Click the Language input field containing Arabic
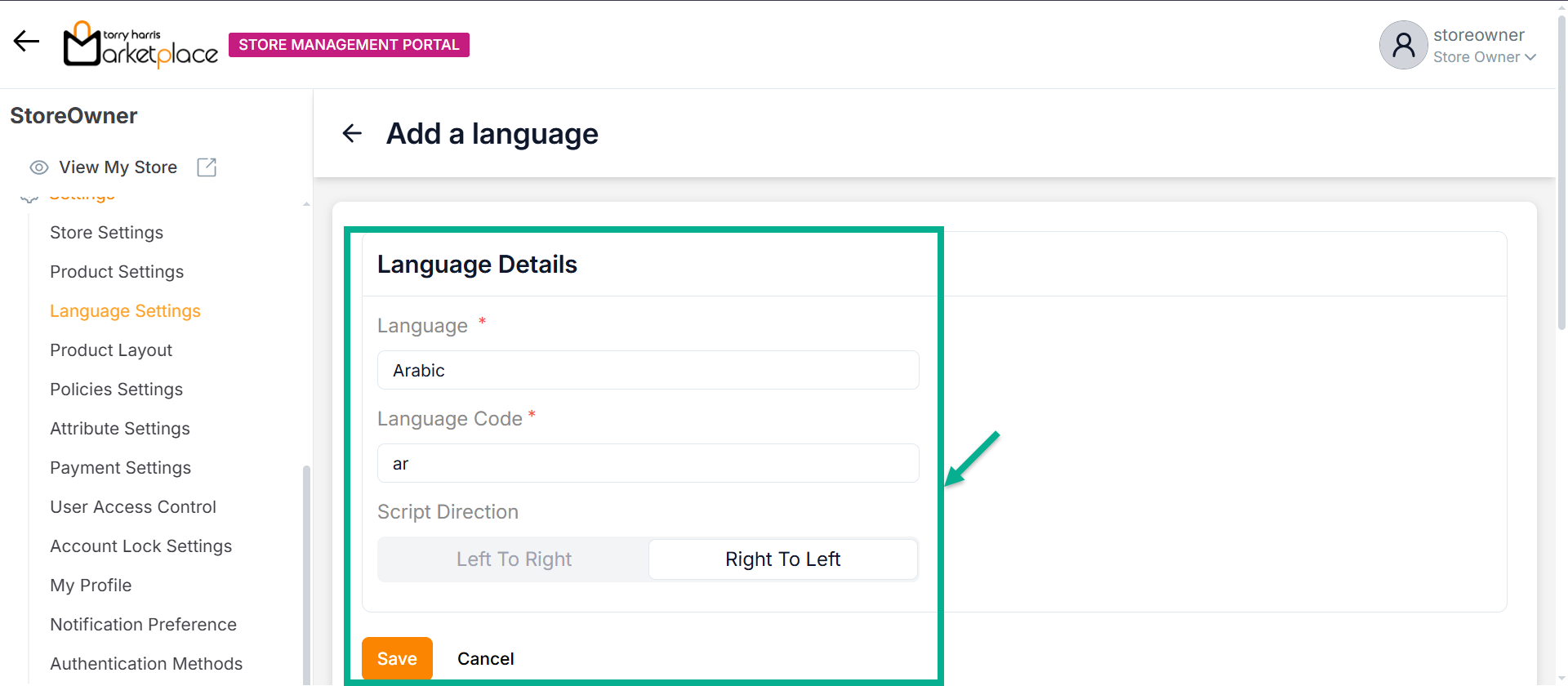The height and width of the screenshot is (686, 1568). (x=648, y=371)
